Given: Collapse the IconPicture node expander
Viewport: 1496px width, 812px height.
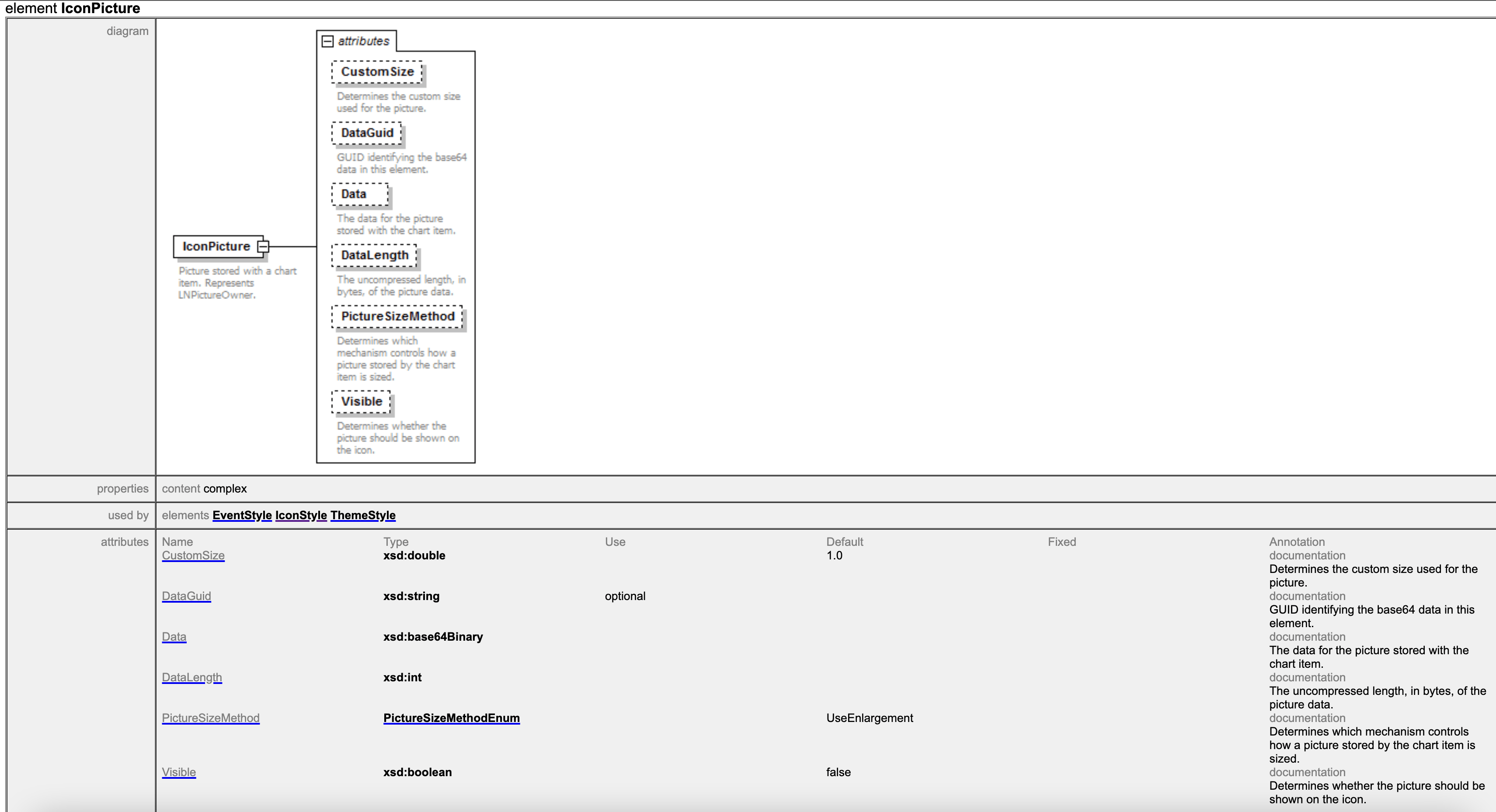Looking at the screenshot, I should 263,246.
